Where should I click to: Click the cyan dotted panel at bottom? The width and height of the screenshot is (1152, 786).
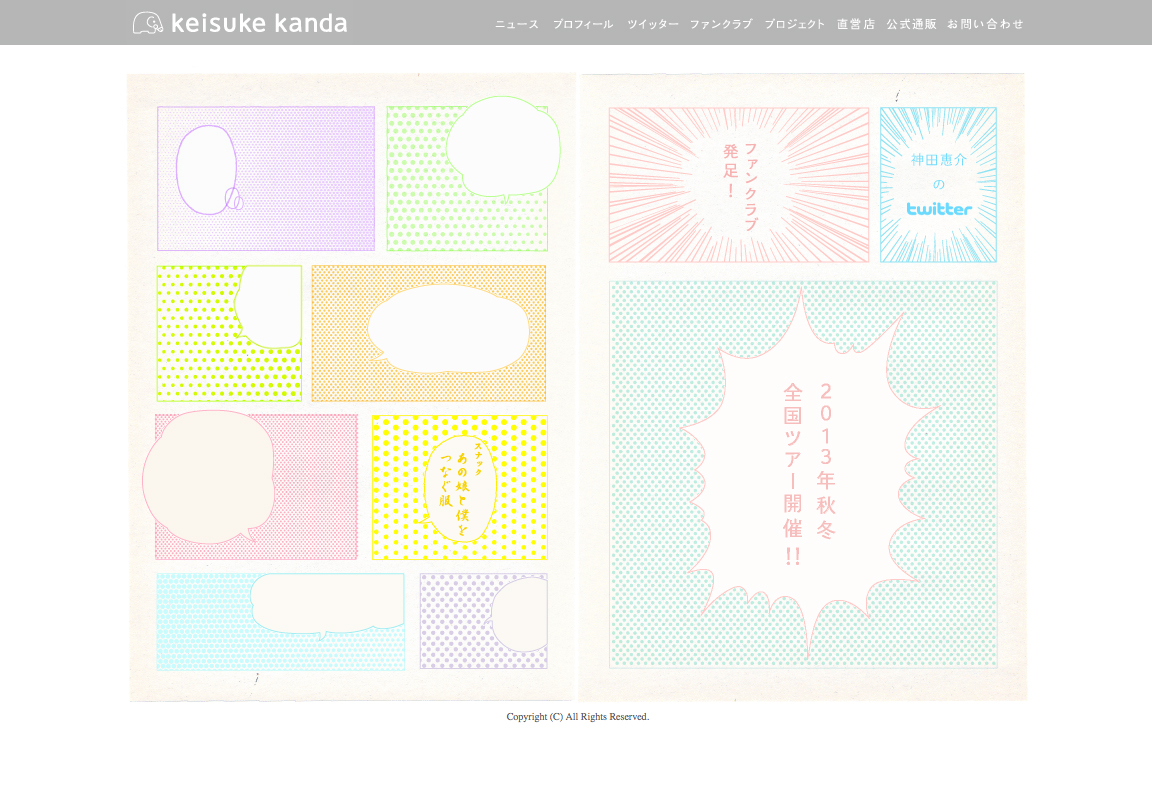pos(280,621)
